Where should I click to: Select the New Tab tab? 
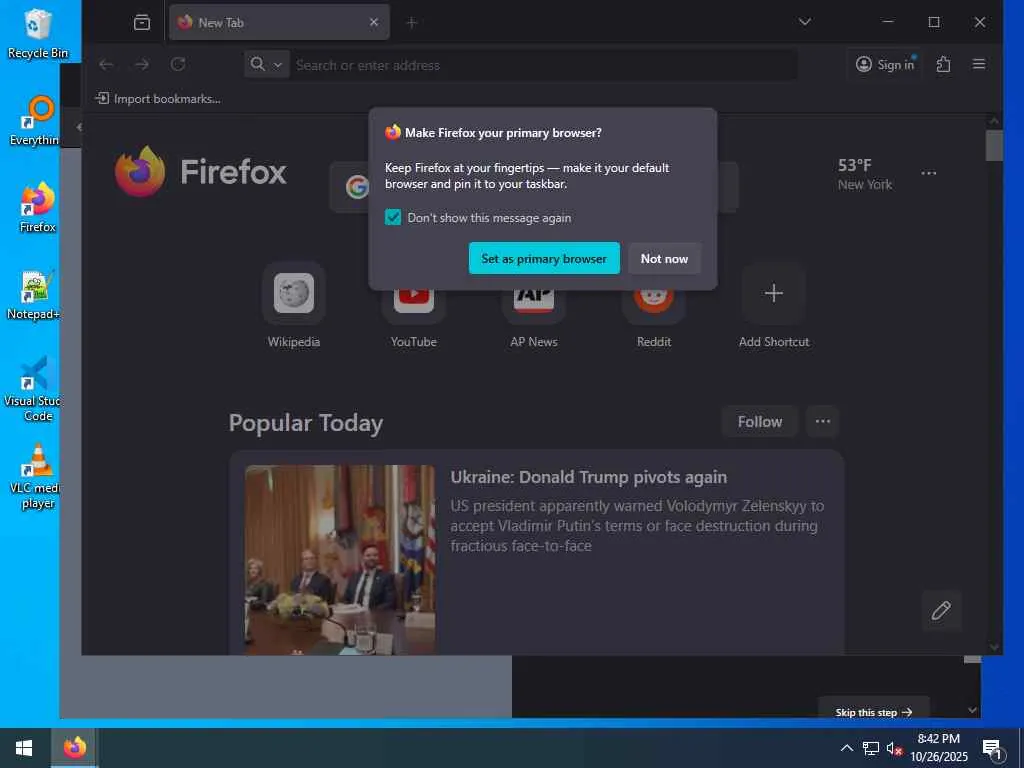[x=279, y=22]
